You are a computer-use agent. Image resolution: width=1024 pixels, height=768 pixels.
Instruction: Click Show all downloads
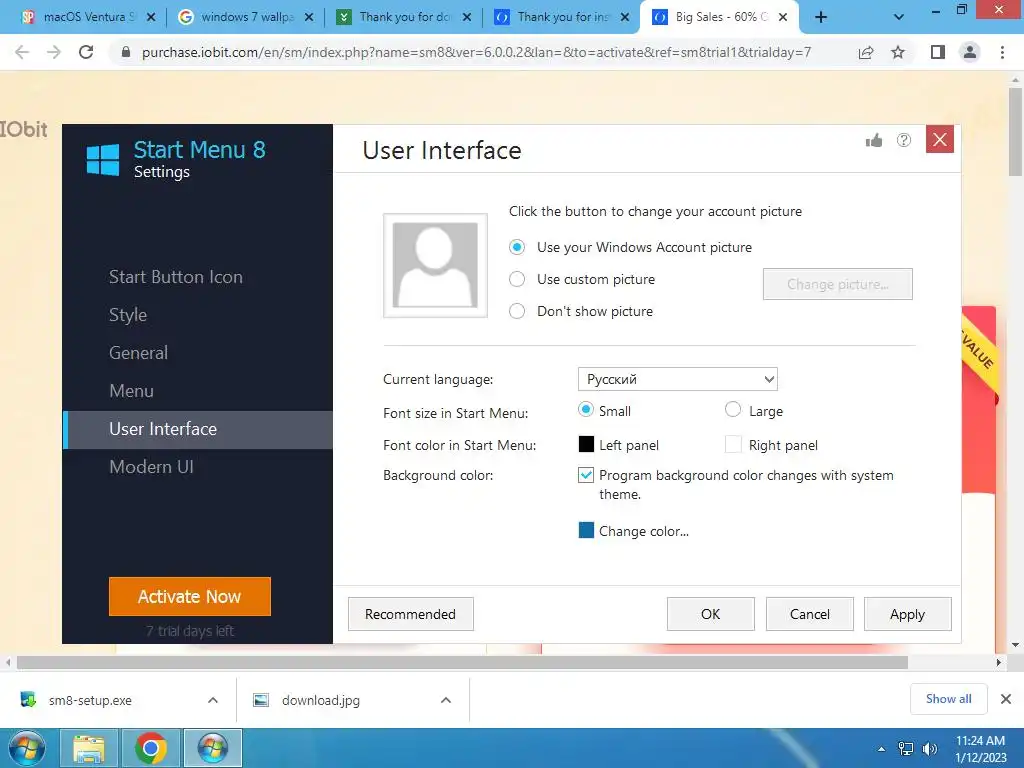coord(948,699)
